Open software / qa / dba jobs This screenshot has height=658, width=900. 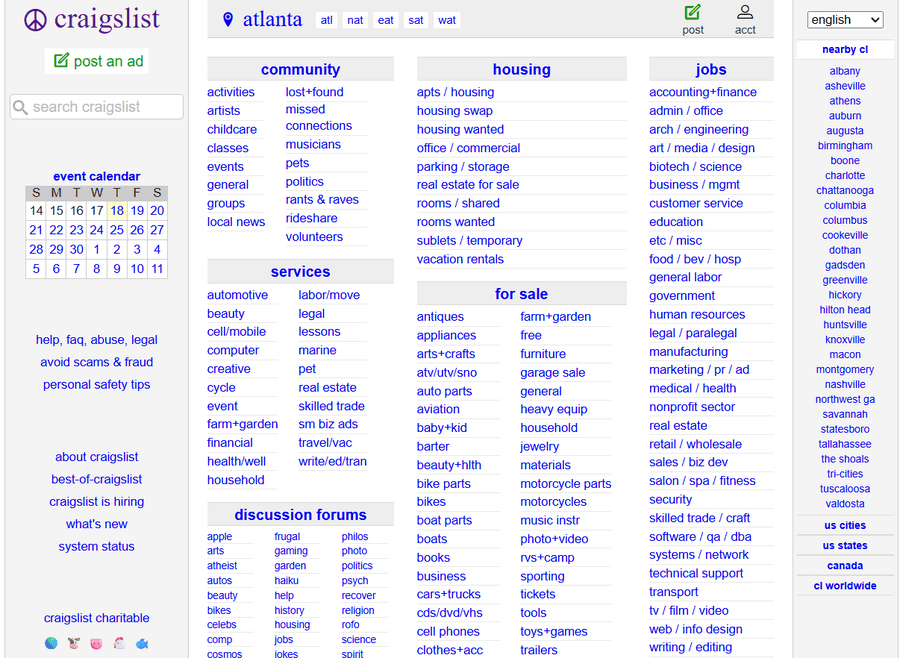pos(700,537)
